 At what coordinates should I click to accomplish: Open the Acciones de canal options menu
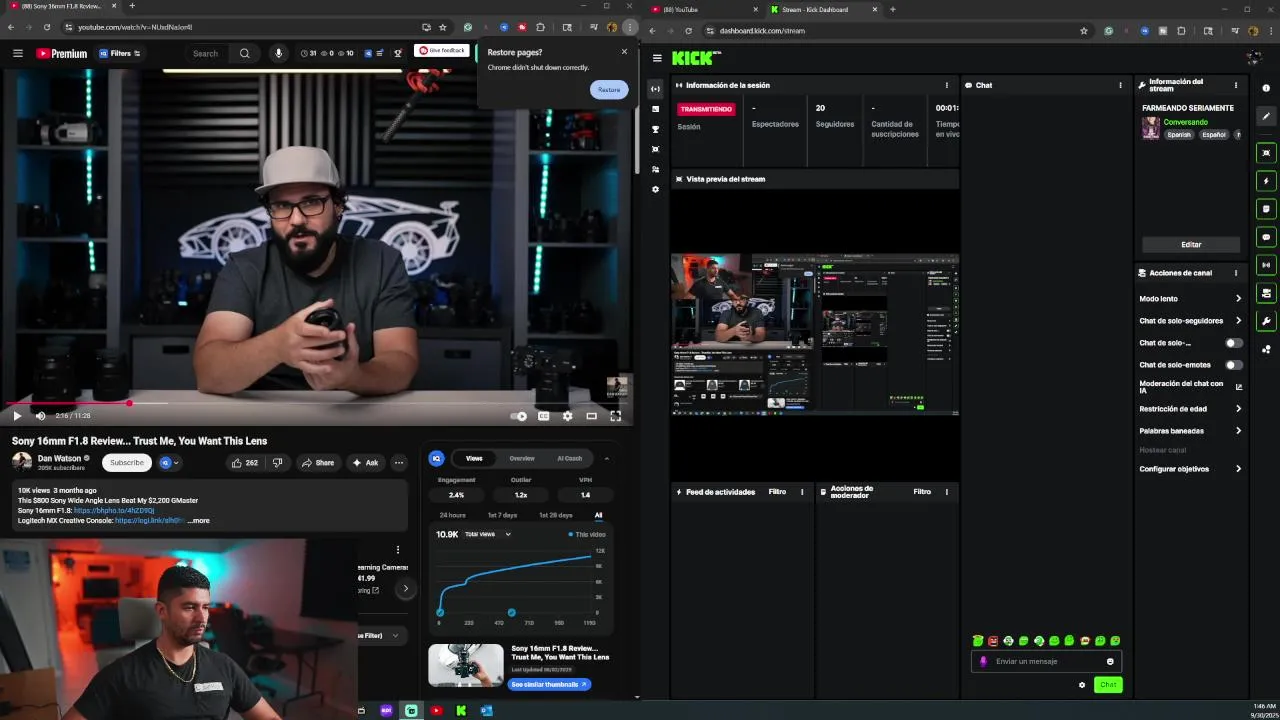click(1235, 273)
